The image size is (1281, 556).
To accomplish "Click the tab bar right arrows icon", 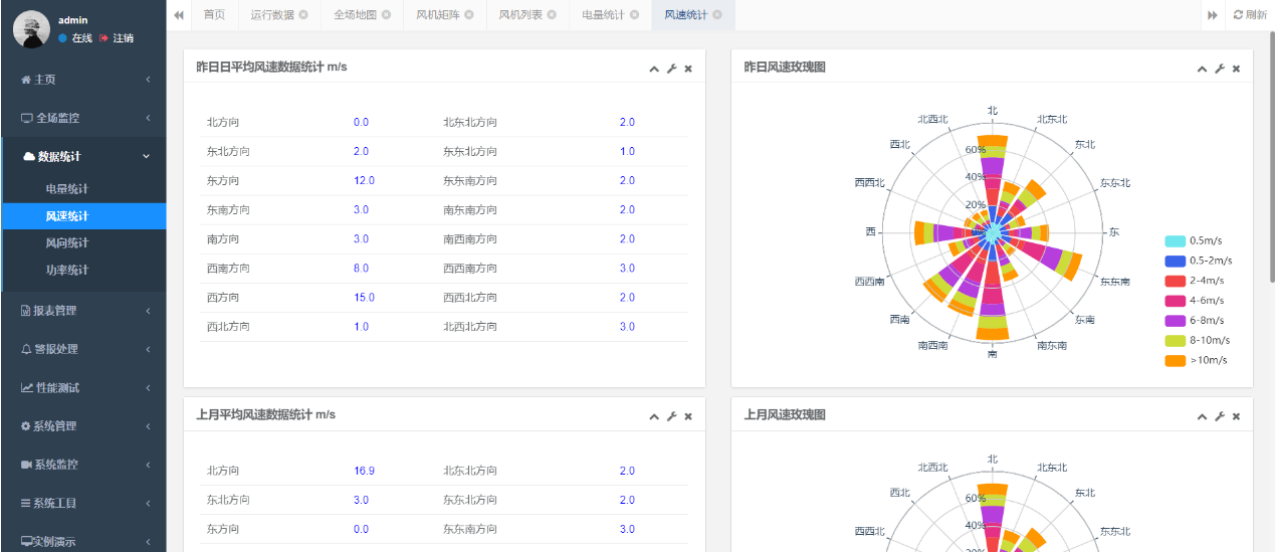I will [x=1213, y=15].
